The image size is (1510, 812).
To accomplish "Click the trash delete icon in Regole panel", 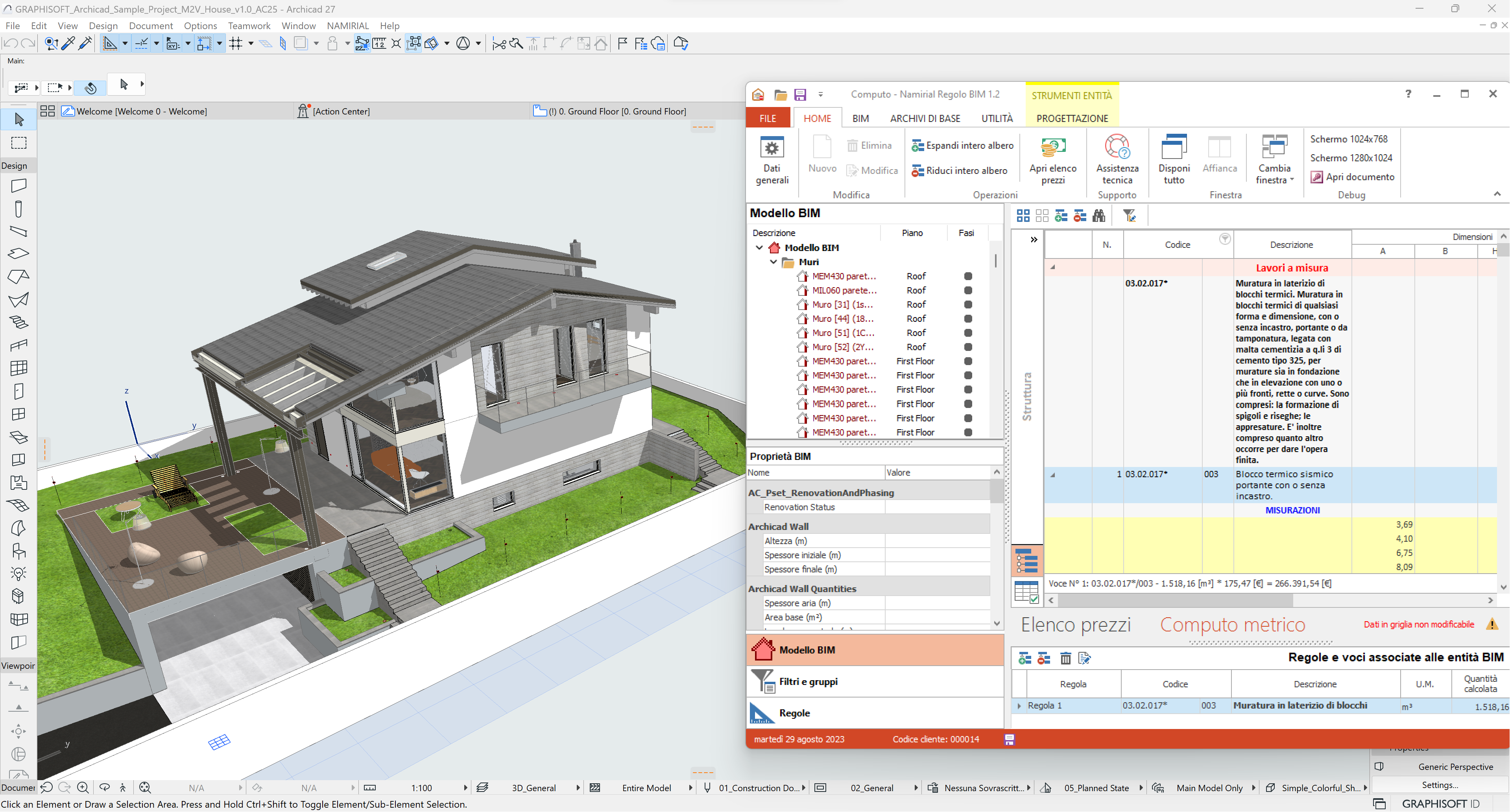I will coord(1065,659).
